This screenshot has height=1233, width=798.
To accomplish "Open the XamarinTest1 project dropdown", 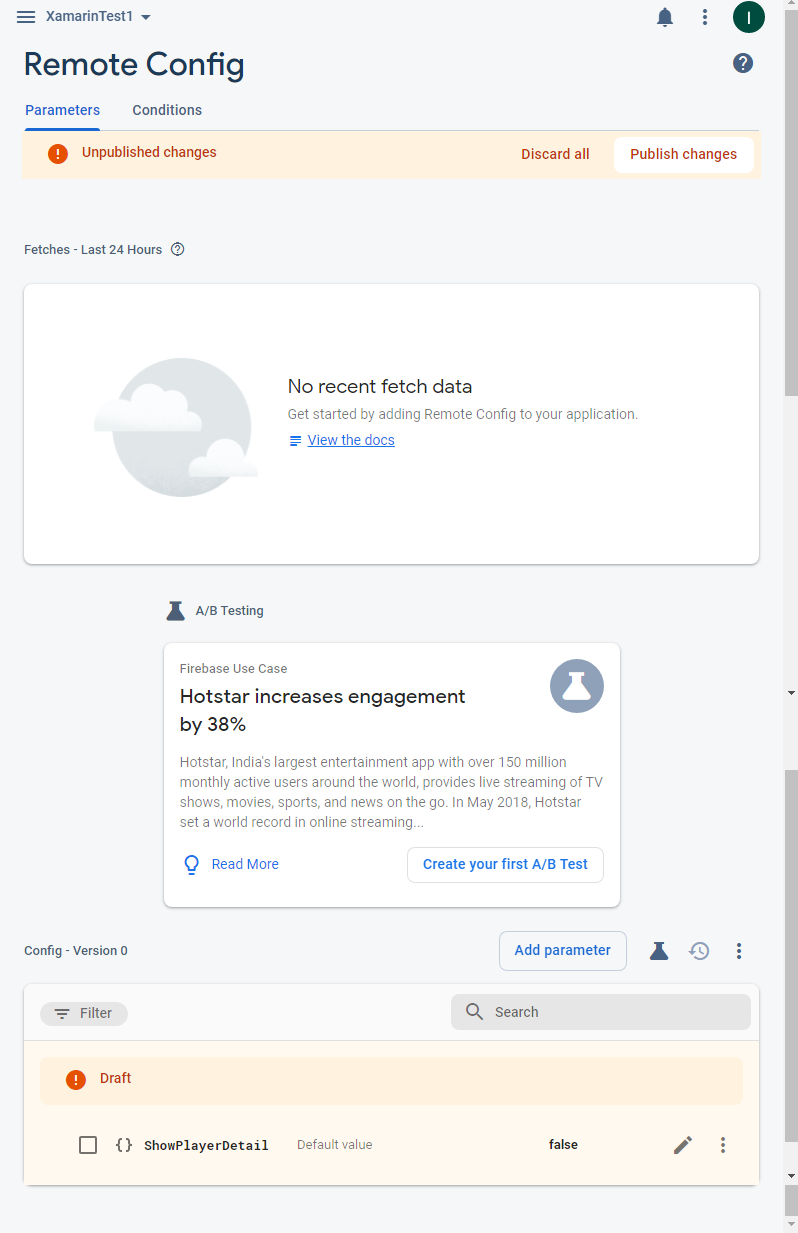I will tap(99, 17).
